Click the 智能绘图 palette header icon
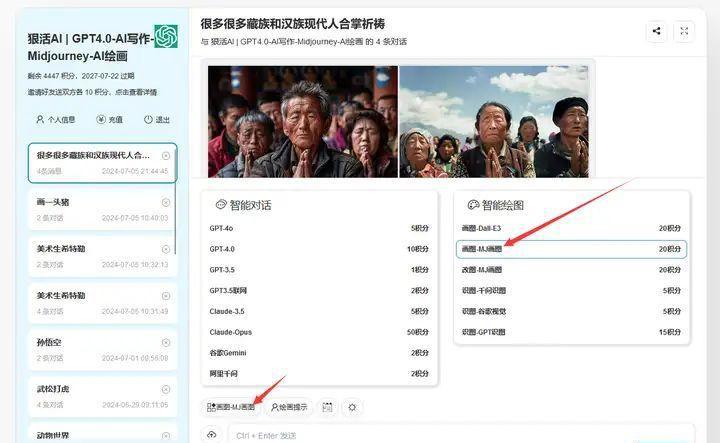This screenshot has height=443, width=720. tap(473, 205)
